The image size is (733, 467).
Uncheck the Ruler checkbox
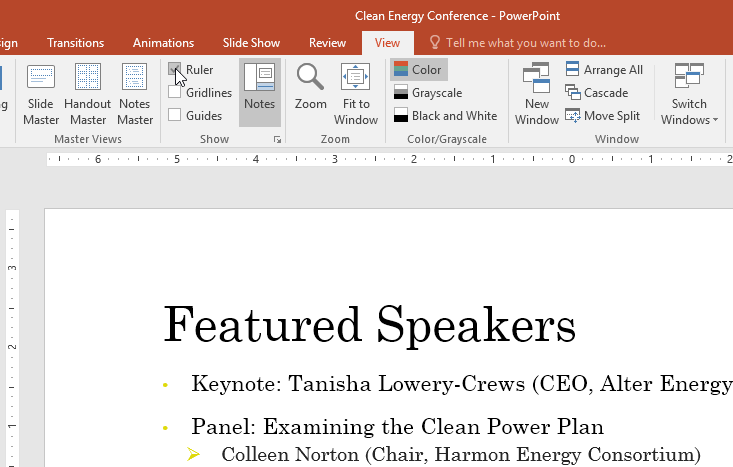tap(175, 70)
